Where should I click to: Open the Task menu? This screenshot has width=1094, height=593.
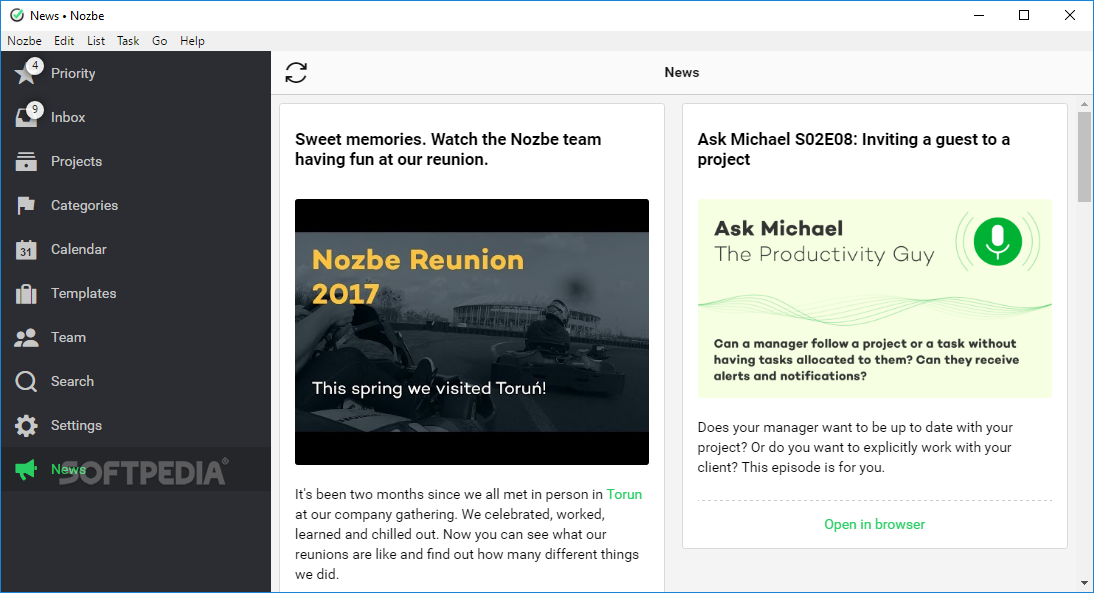coord(128,40)
